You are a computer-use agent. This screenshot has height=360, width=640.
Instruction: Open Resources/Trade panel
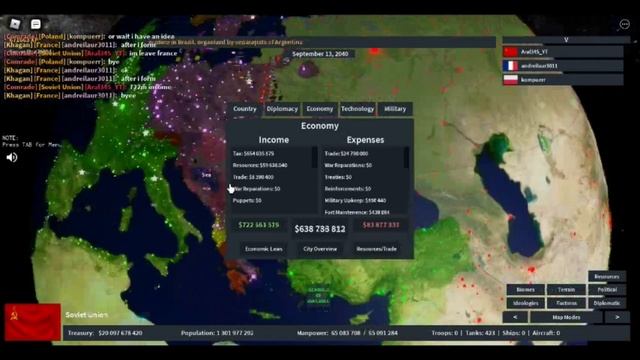tap(376, 249)
